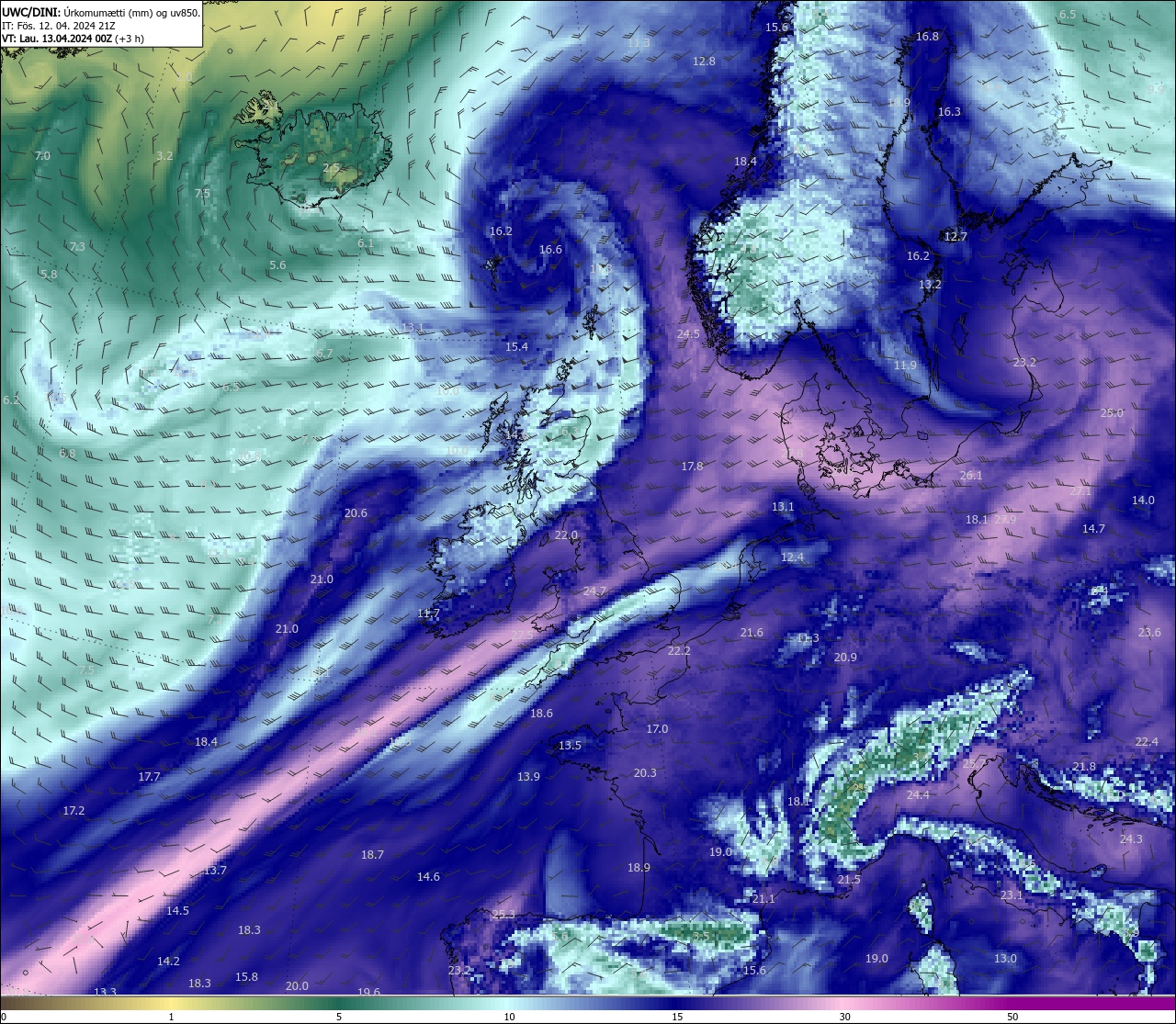Click the map value '11.9'
The image size is (1176, 1024).
(905, 366)
